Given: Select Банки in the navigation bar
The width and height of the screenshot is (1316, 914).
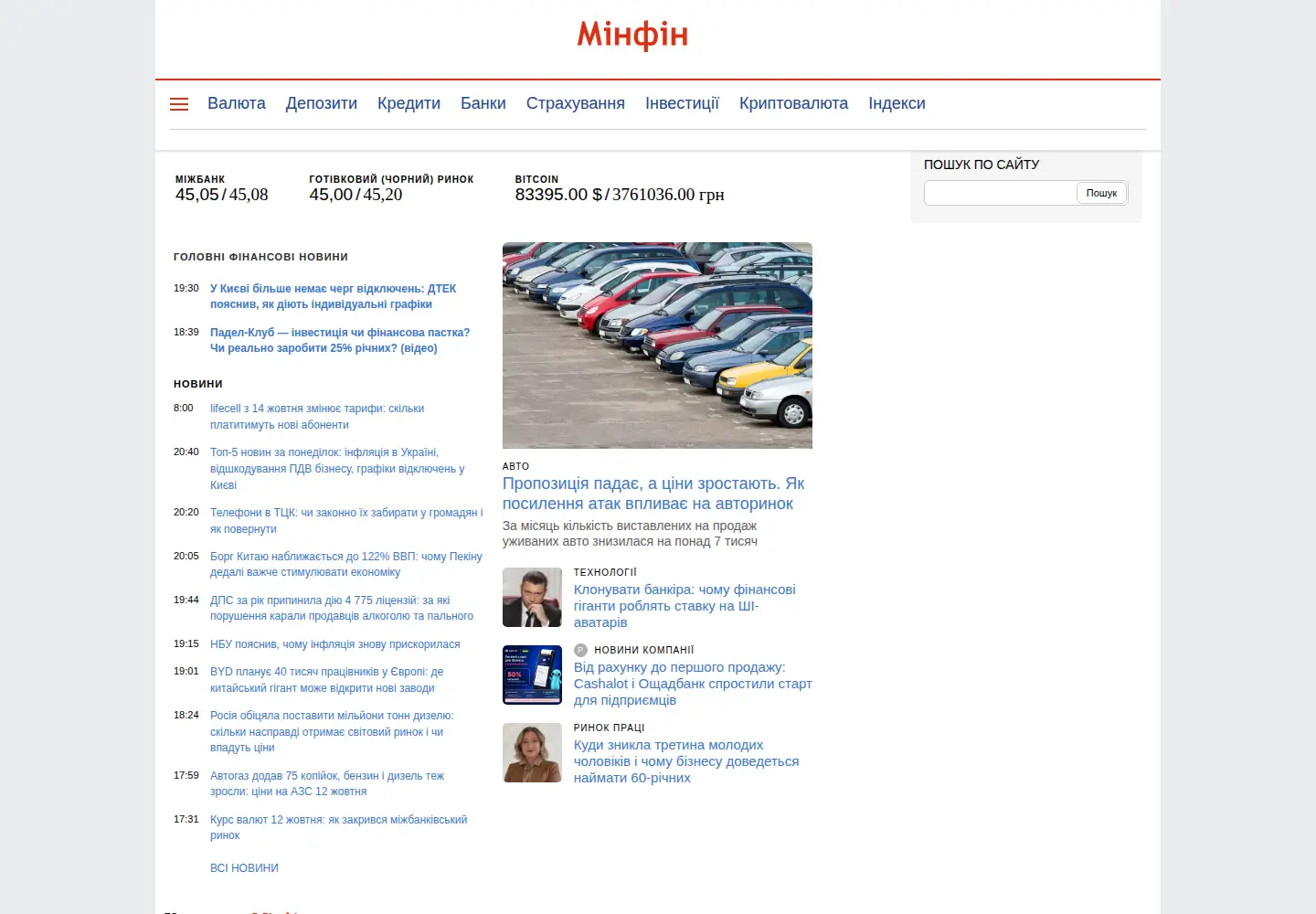Looking at the screenshot, I should [483, 103].
